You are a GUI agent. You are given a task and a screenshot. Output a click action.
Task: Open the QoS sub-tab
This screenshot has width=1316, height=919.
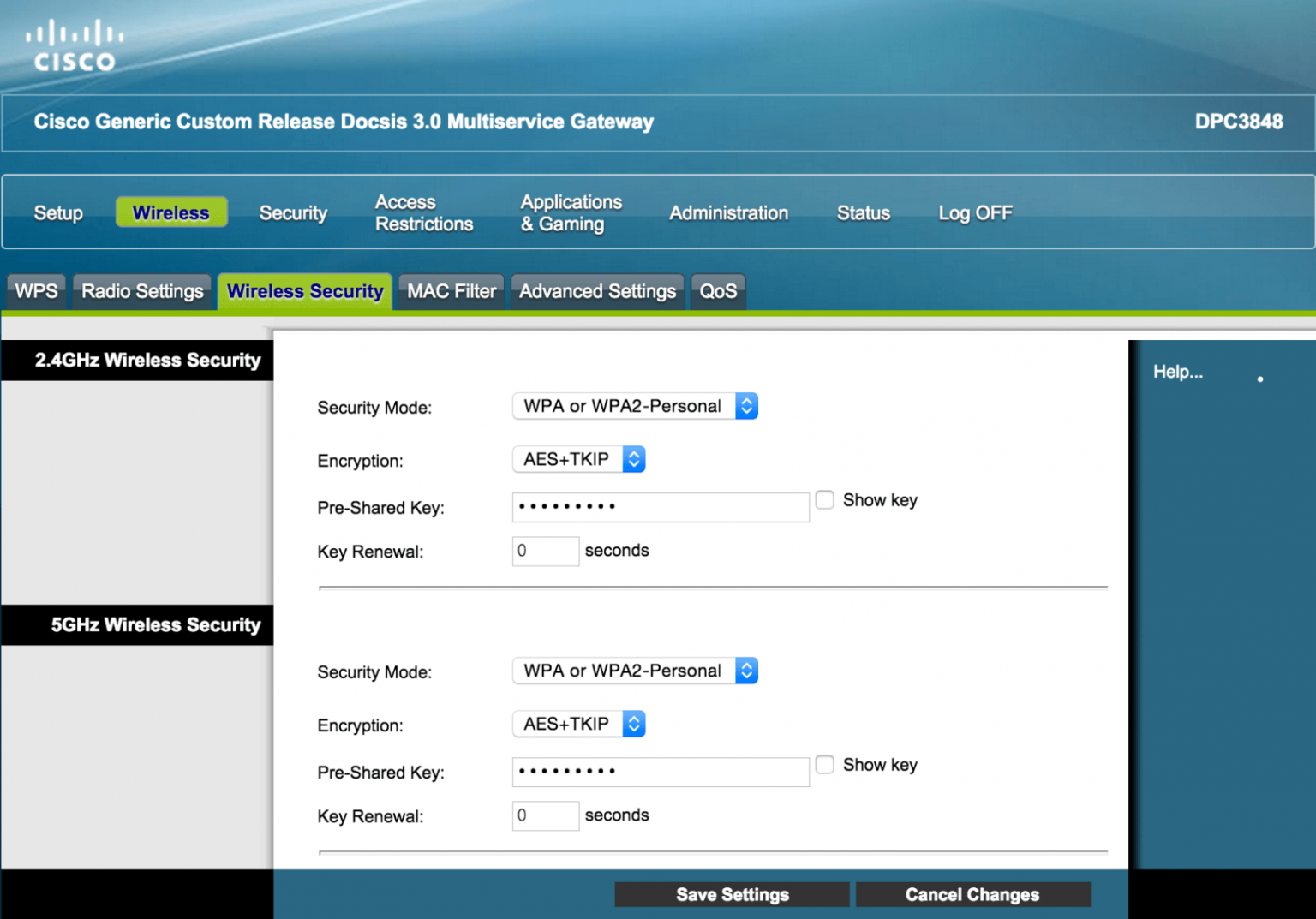point(718,291)
